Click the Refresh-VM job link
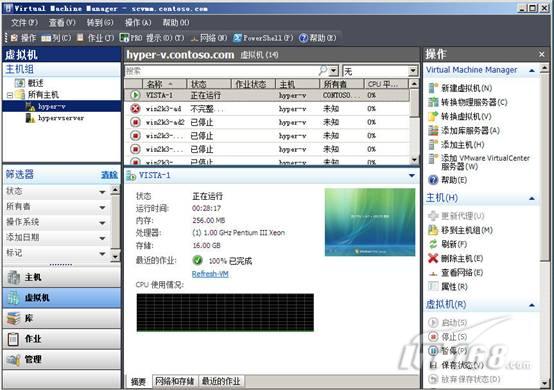The width and height of the screenshot is (554, 390). point(210,274)
